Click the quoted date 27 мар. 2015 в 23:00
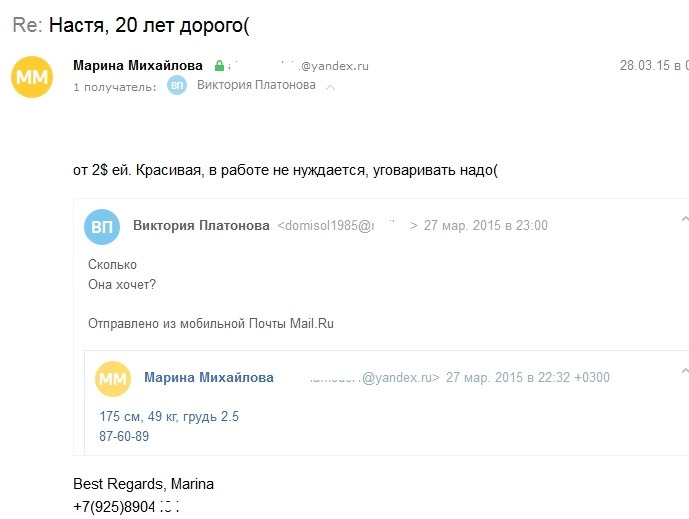Screen dimensions: 689x519 486,225
